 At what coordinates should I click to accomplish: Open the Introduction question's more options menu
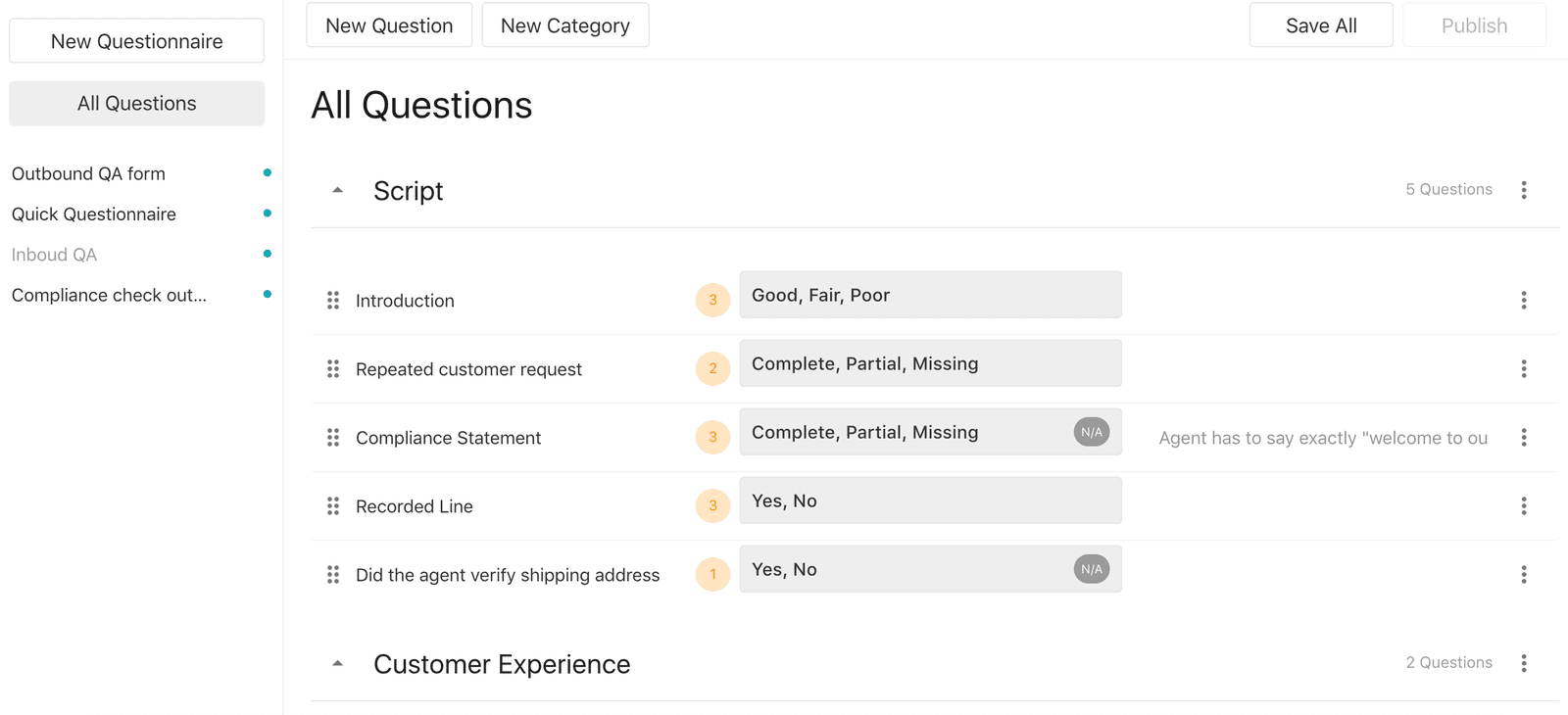point(1523,301)
